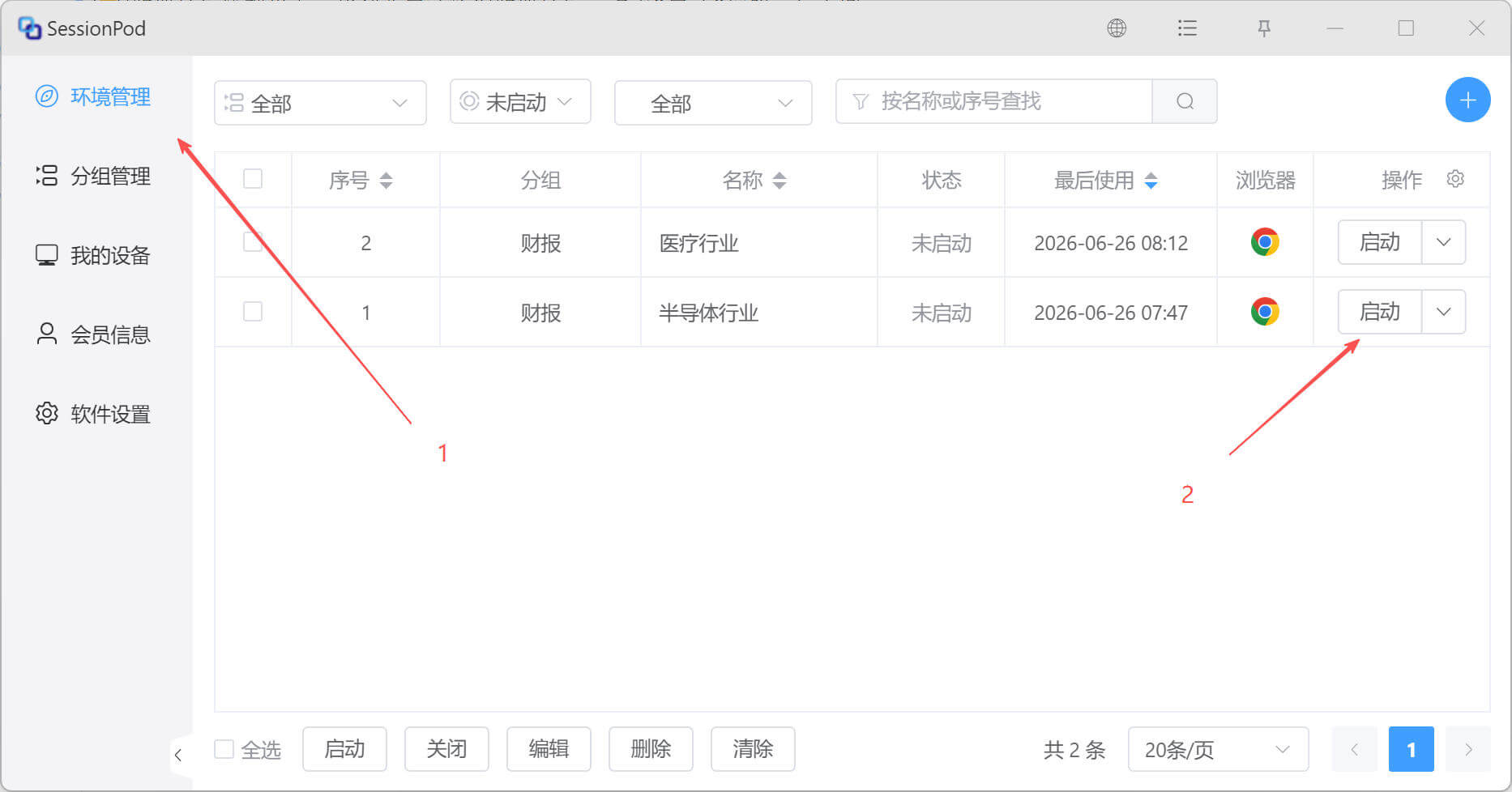Screen dimensions: 1512x792
Task: Click Chrome browser icon in 半导体行业 row
Action: (1265, 312)
